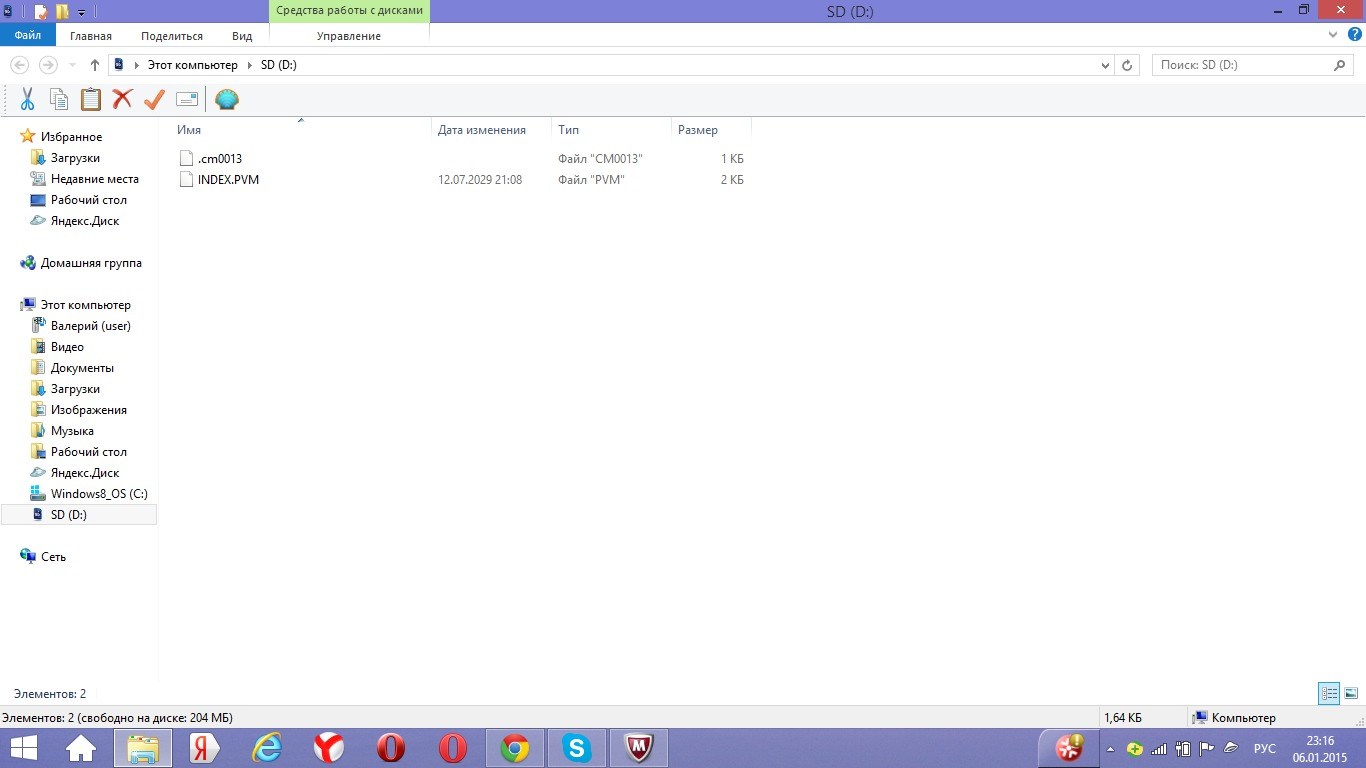The width and height of the screenshot is (1366, 768).
Task: Click the green plus tray icon
Action: [1134, 748]
